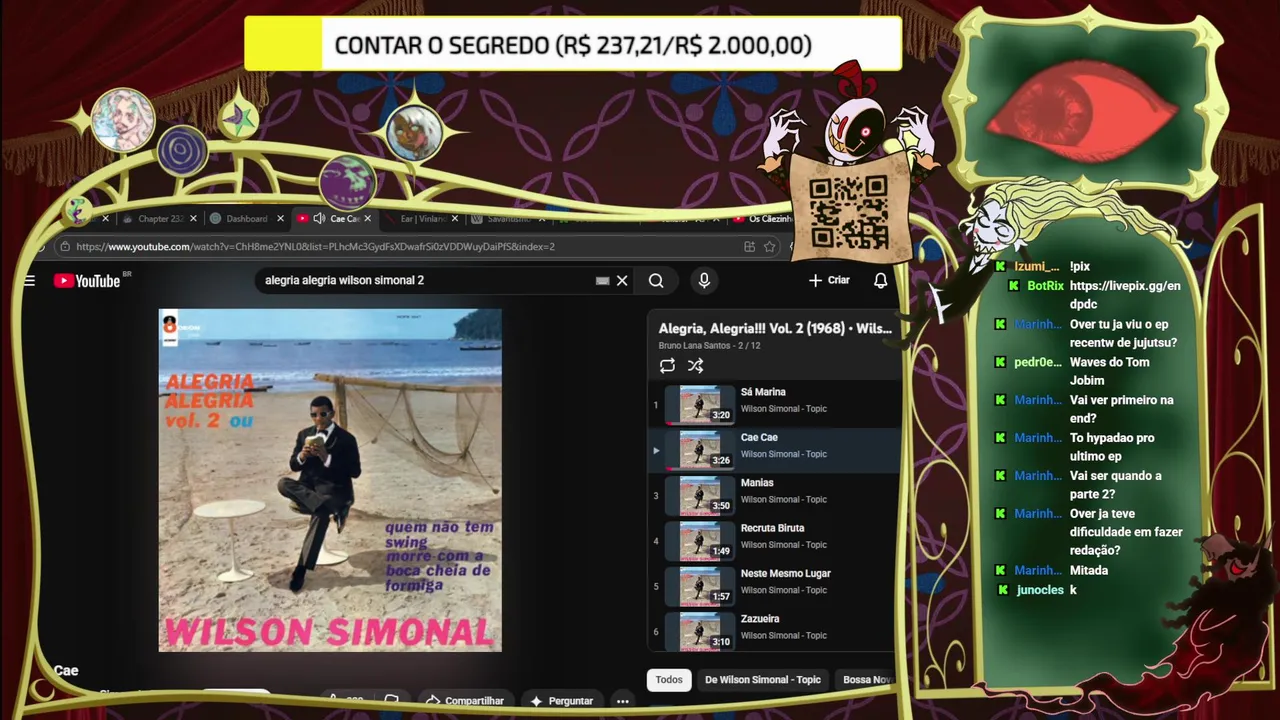This screenshot has height=720, width=1280.
Task: Click junocles username in chat
Action: tap(1040, 590)
